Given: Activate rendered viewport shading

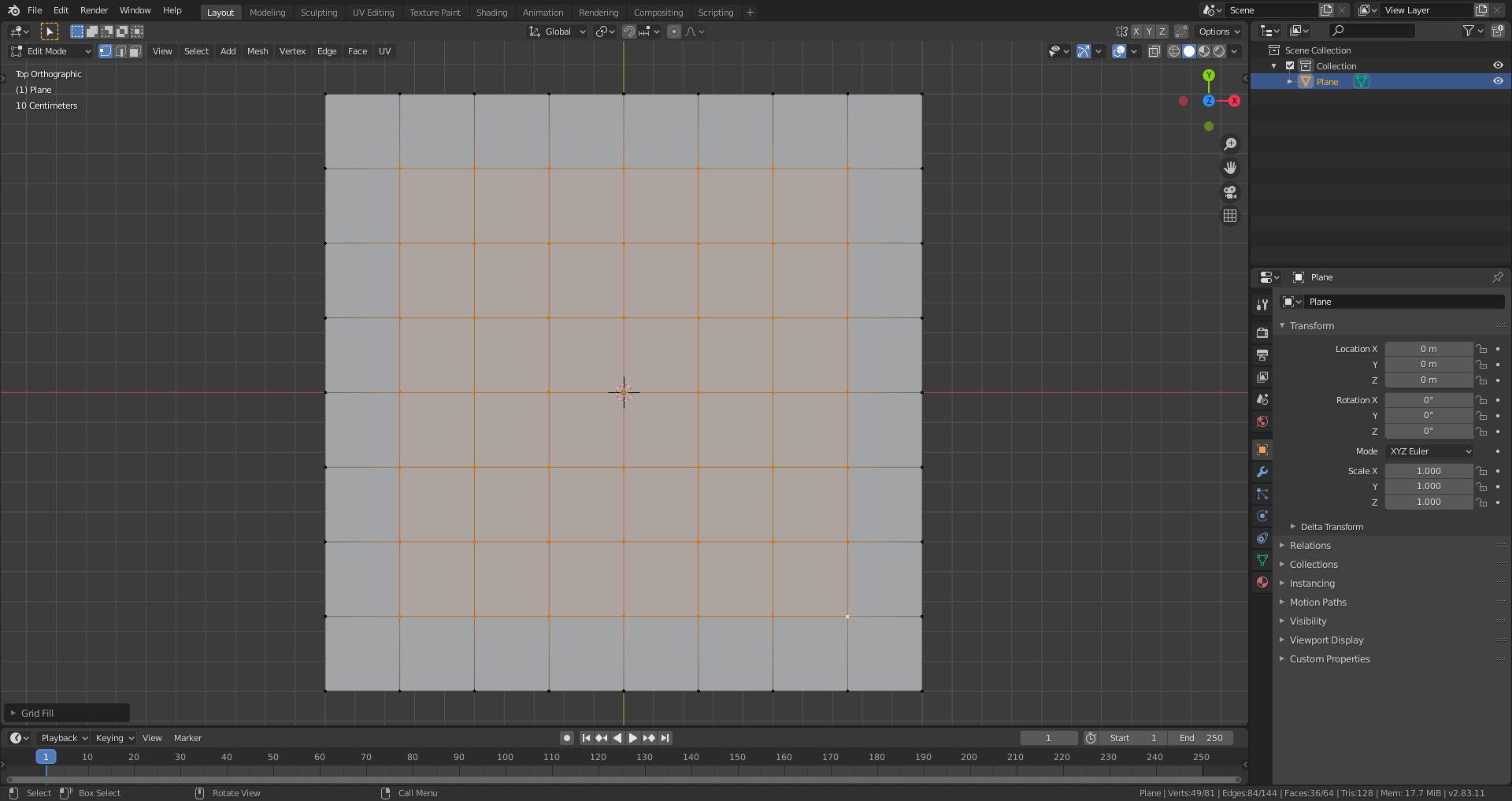Looking at the screenshot, I should [1219, 51].
